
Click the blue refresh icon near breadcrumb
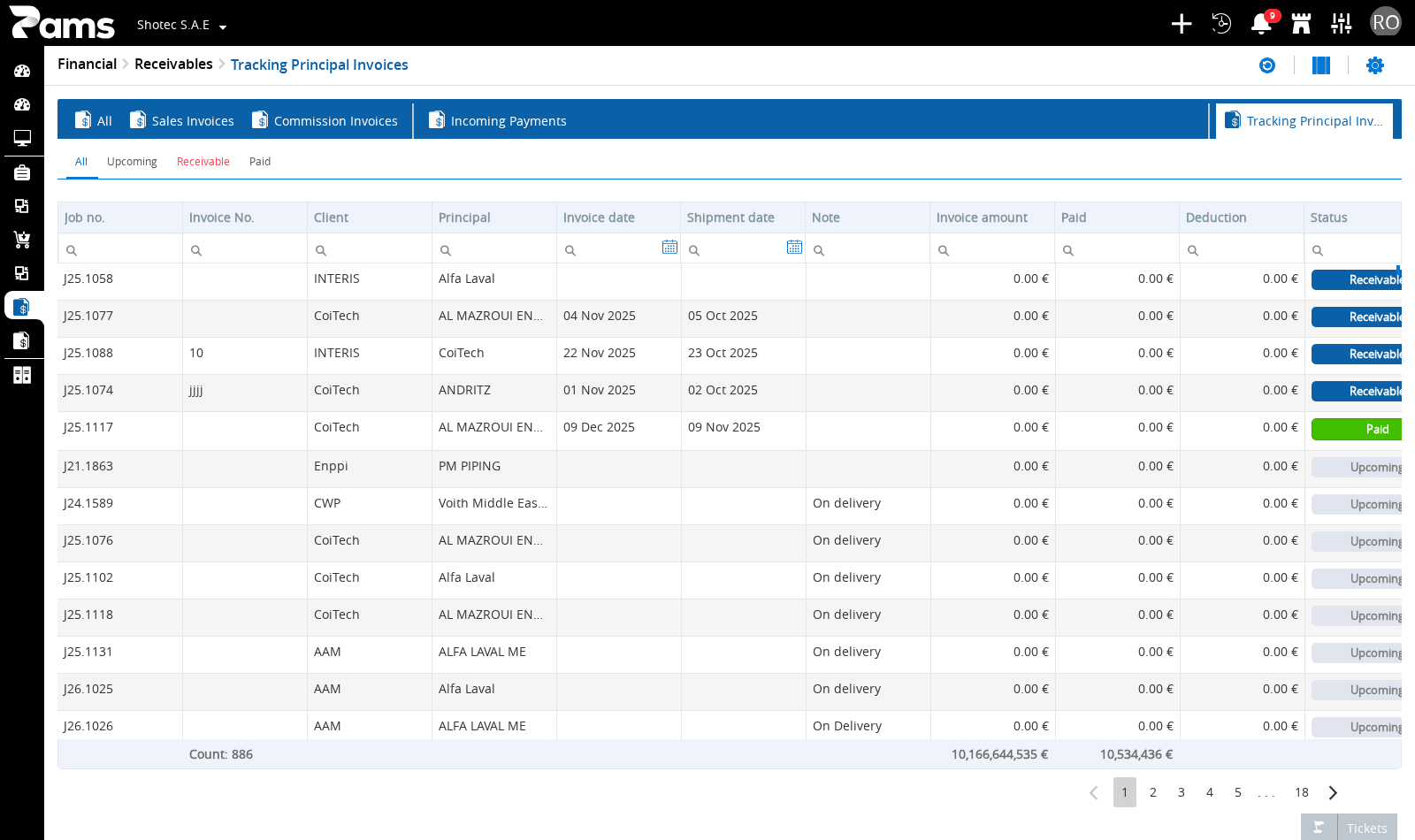pos(1267,65)
